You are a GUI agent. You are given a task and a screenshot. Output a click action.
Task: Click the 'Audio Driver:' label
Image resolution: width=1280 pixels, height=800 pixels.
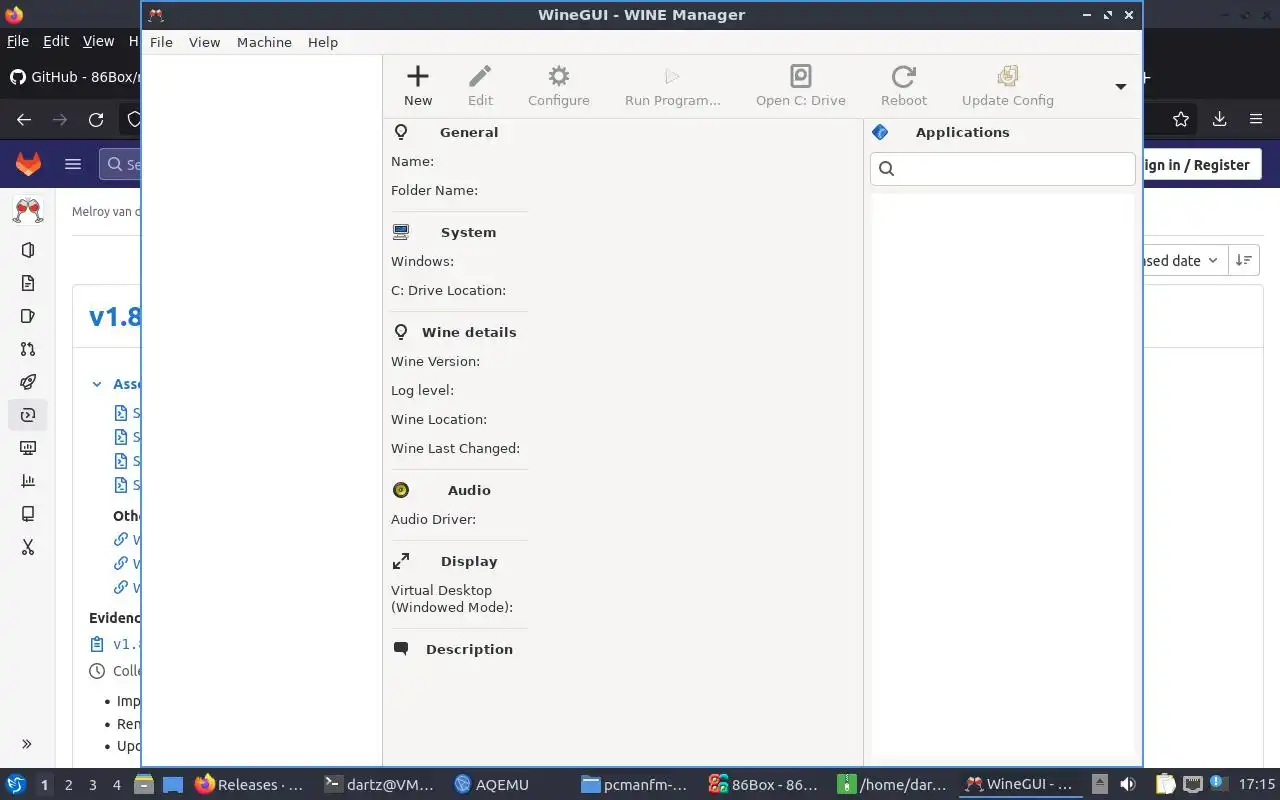point(433,519)
